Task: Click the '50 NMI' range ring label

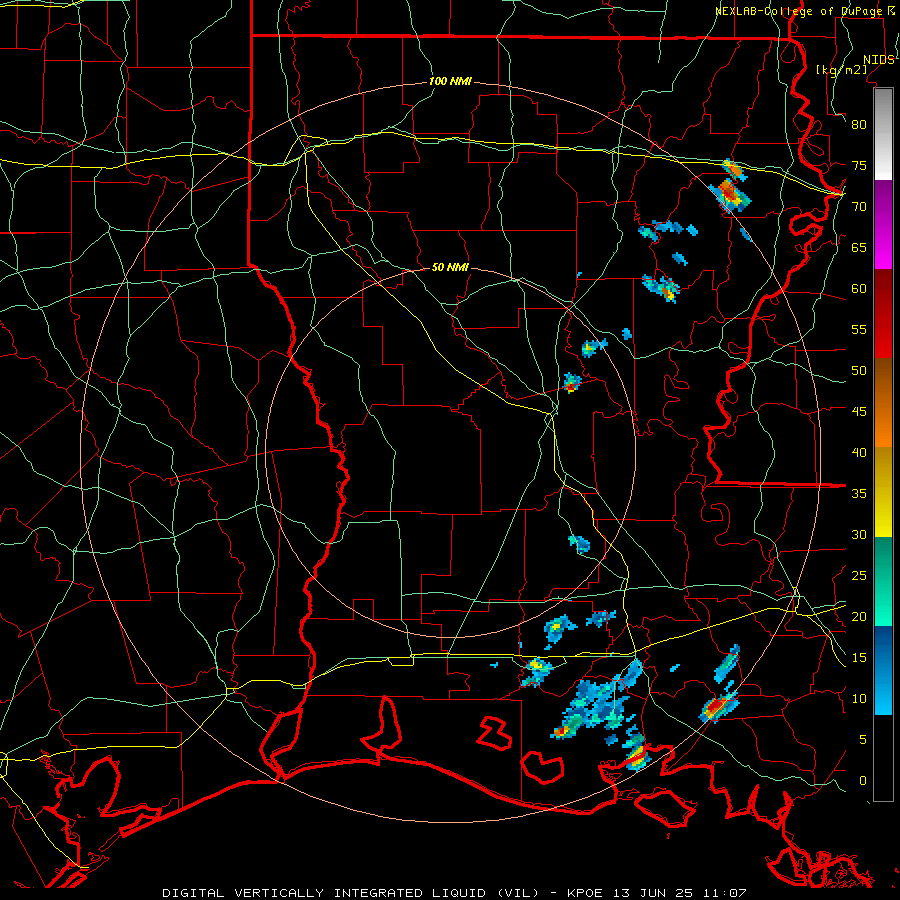Action: coord(450,267)
